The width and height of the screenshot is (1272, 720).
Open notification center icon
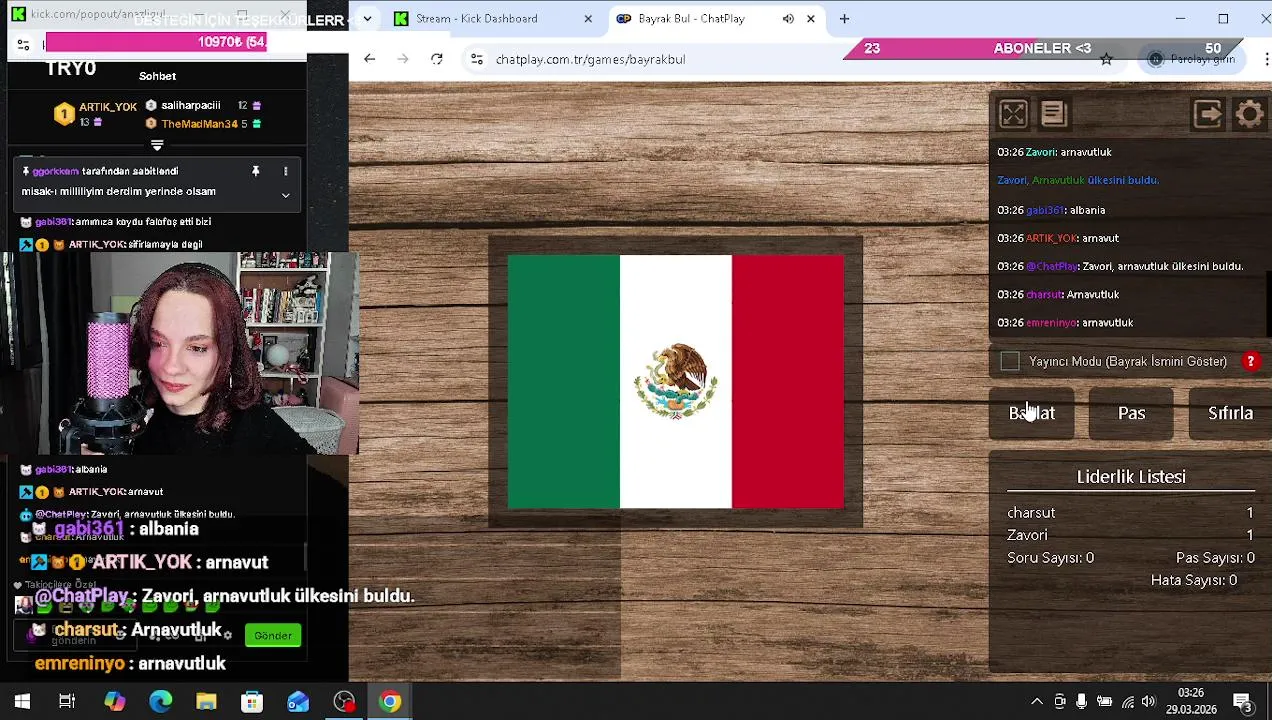click(x=1243, y=702)
